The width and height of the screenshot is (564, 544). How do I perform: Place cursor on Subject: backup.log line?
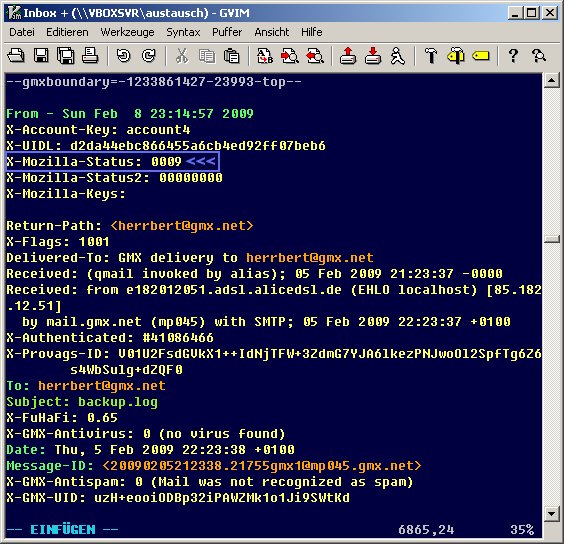tap(82, 402)
